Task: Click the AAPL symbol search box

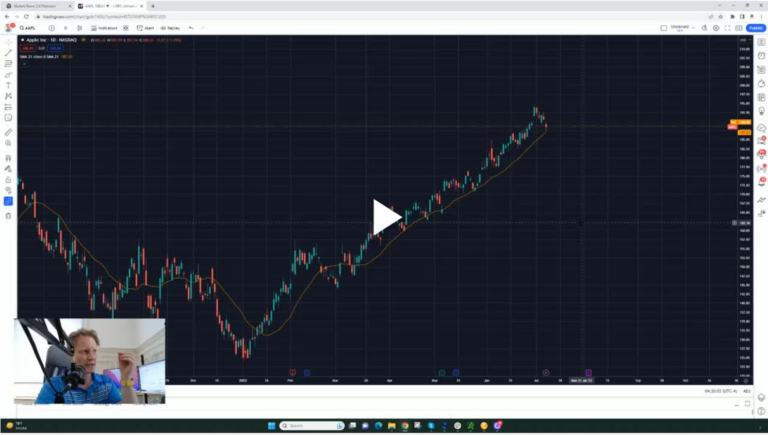Action: pyautogui.click(x=27, y=28)
